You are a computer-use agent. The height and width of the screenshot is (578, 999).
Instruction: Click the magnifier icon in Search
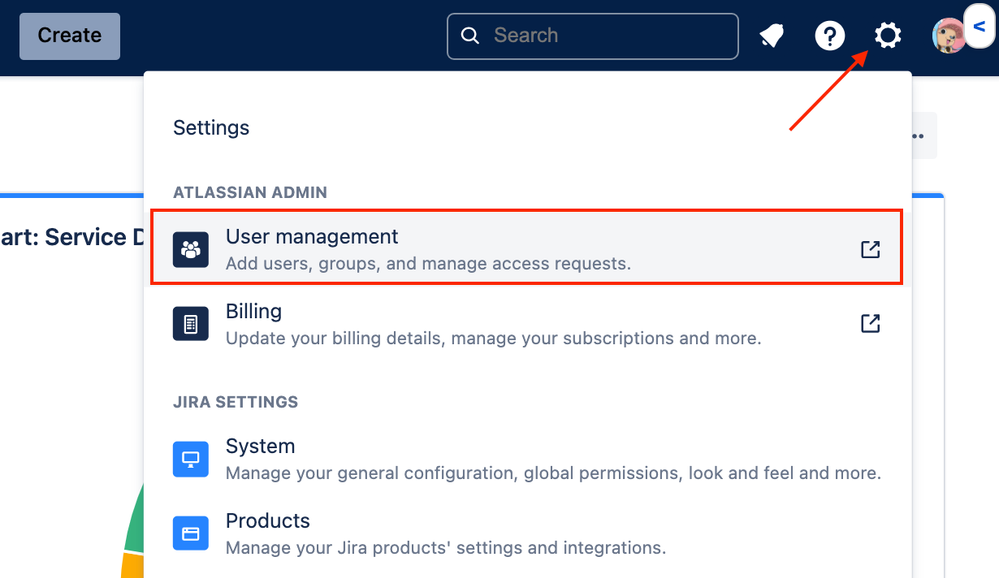(x=470, y=36)
